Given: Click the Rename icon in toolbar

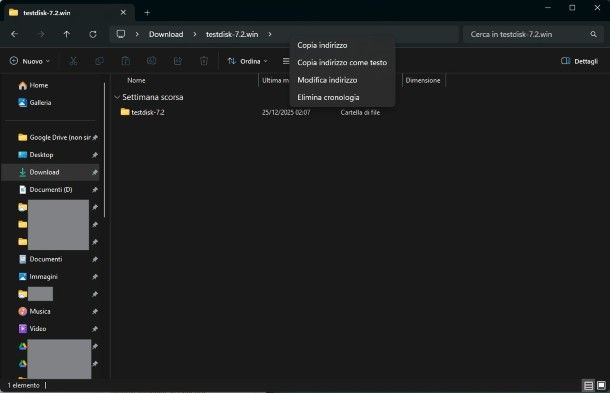Looking at the screenshot, I should point(152,61).
